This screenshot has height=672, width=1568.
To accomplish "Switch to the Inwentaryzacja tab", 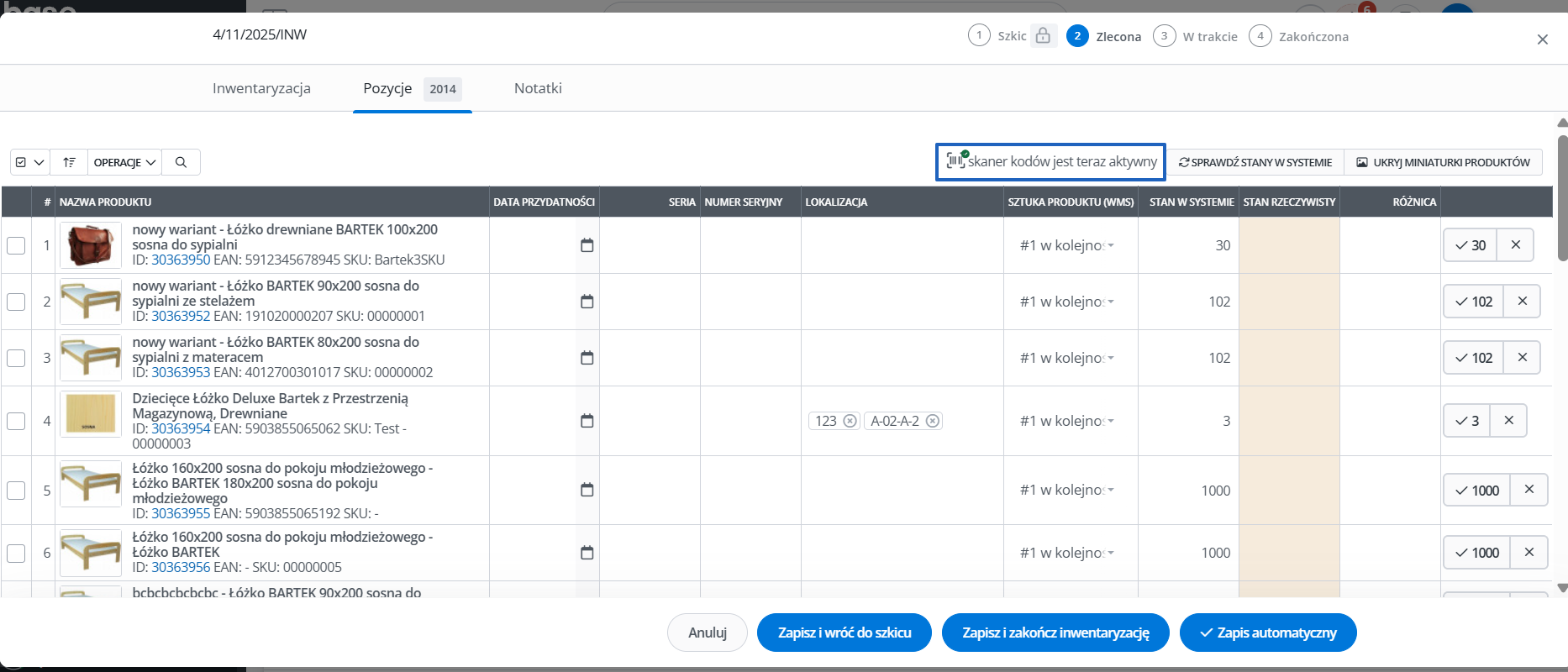I will [261, 88].
